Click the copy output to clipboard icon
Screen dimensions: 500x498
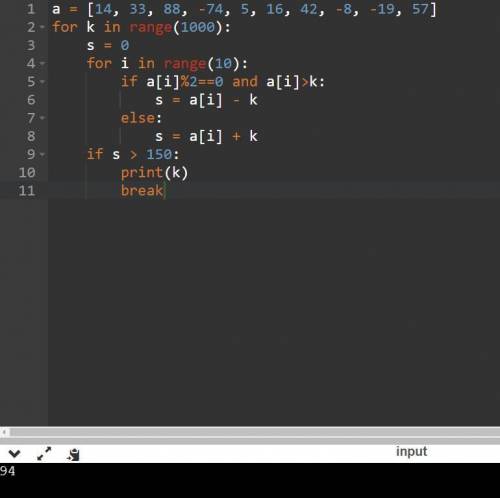click(x=73, y=455)
